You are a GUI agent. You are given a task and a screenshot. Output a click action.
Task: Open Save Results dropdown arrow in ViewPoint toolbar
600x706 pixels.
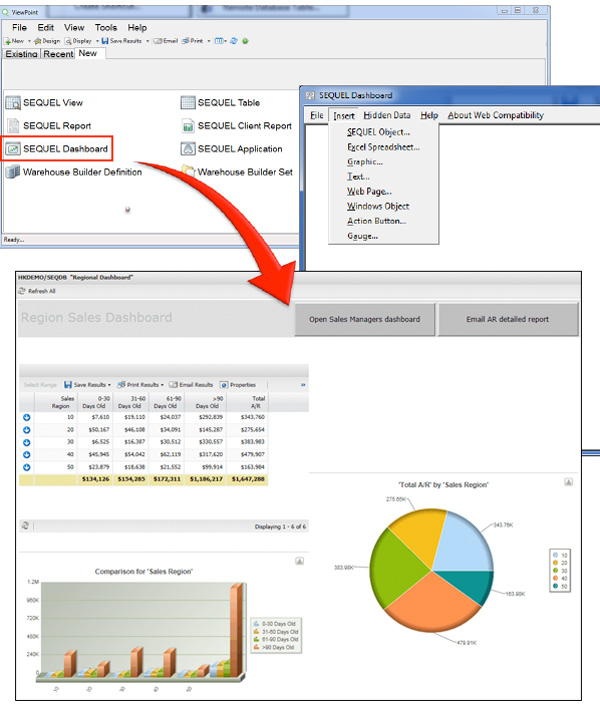pyautogui.click(x=147, y=41)
